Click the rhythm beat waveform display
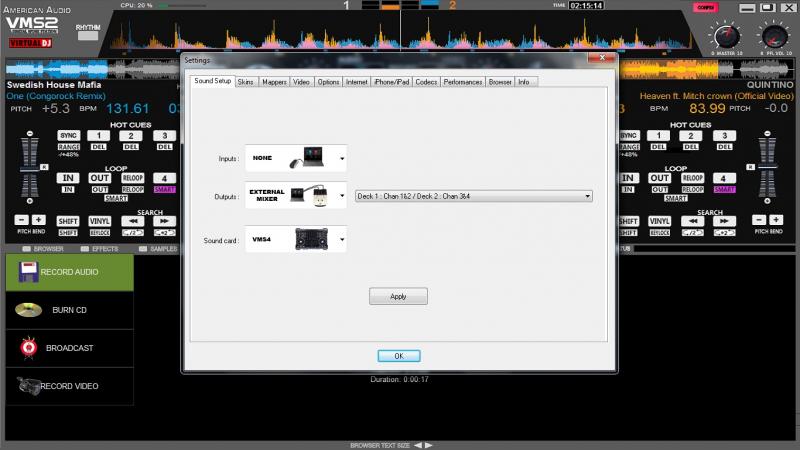 [401, 35]
